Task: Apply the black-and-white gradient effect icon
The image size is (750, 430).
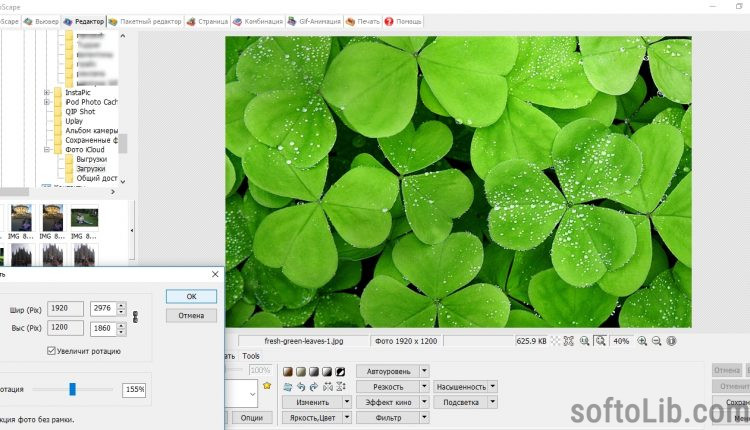Action: pyautogui.click(x=327, y=372)
